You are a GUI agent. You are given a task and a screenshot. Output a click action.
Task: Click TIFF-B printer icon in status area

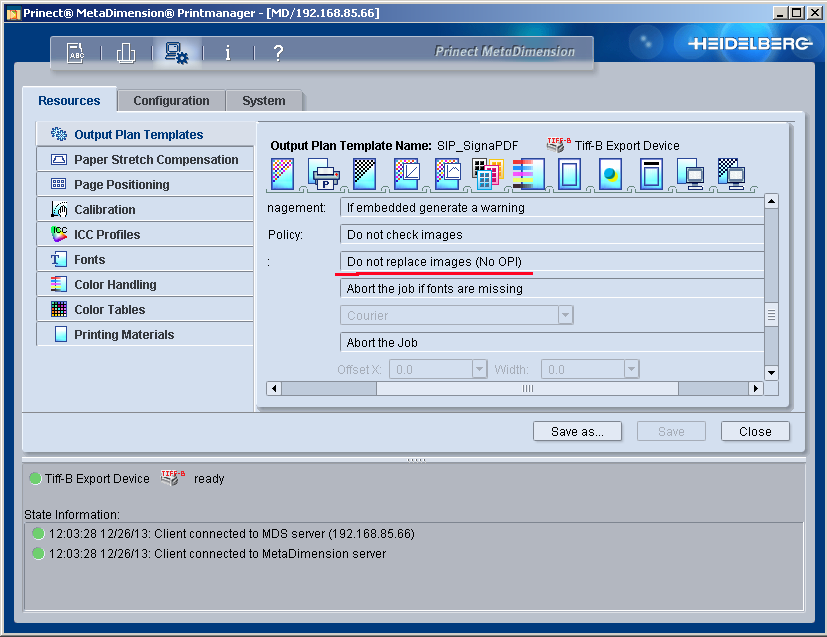coord(172,478)
